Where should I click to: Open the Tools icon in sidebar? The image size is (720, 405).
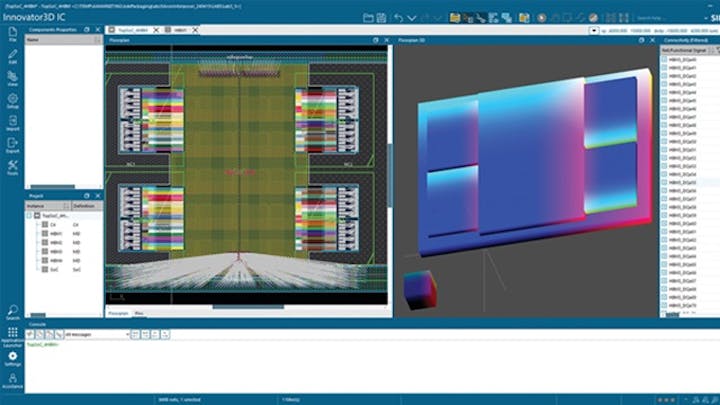(x=12, y=168)
